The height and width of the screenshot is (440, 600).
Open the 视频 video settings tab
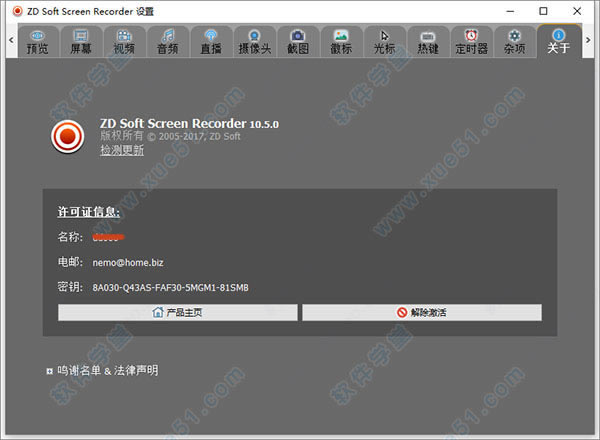(x=124, y=42)
